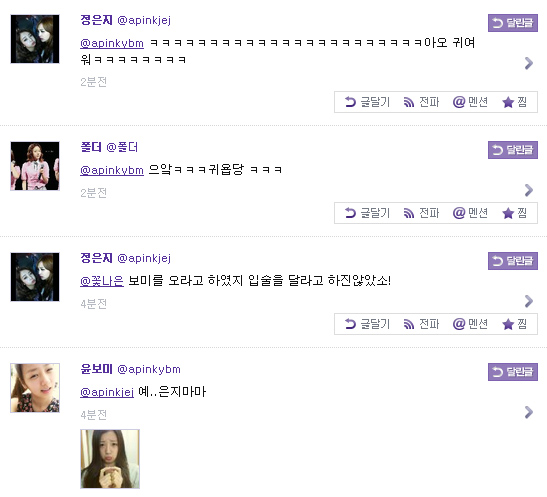The width and height of the screenshot is (547, 497).
Task: Favorite the first post with star 찜
Action: (514, 102)
